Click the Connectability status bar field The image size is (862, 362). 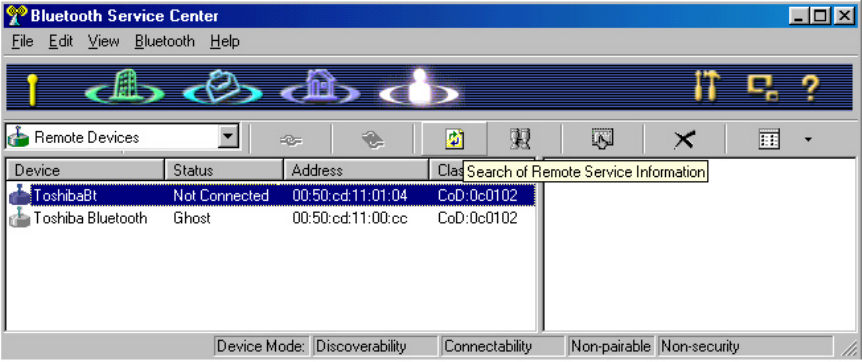pyautogui.click(x=502, y=347)
